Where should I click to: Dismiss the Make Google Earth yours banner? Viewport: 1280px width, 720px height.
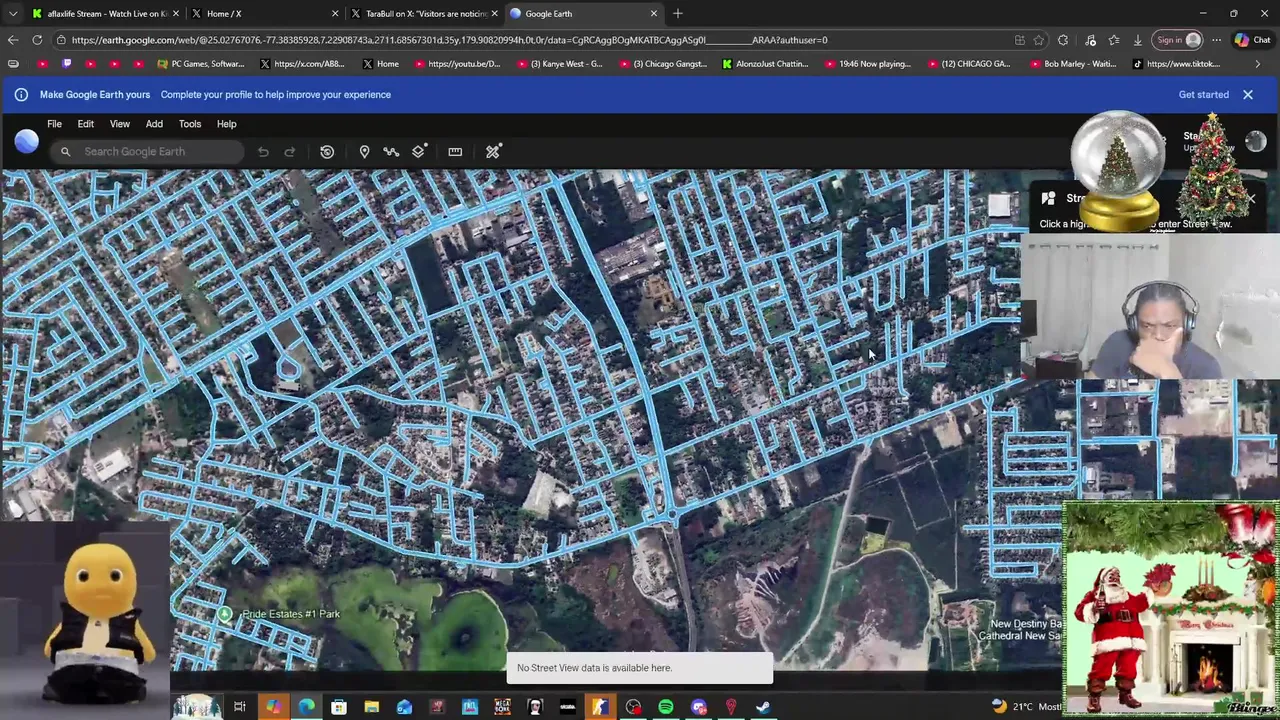1248,95
